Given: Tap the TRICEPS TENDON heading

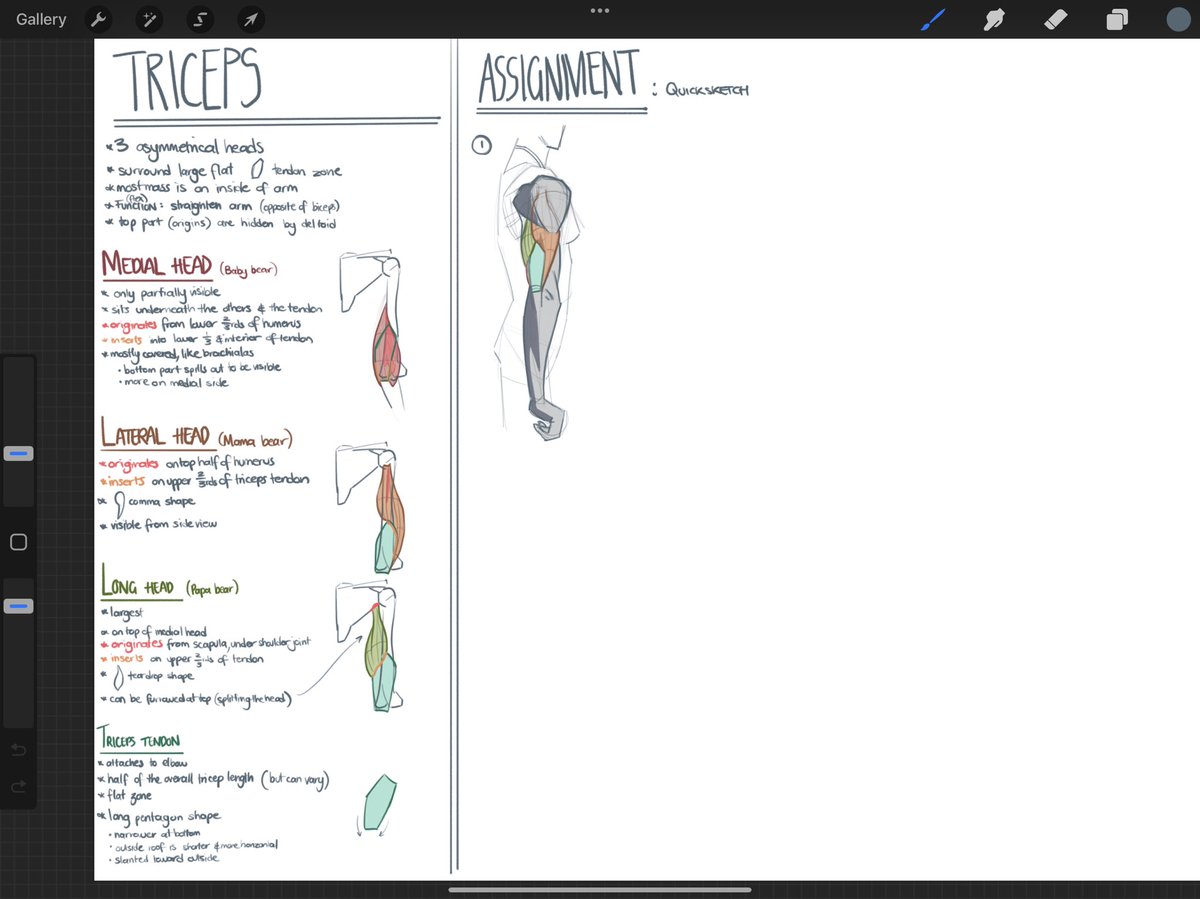Looking at the screenshot, I should click(x=139, y=740).
